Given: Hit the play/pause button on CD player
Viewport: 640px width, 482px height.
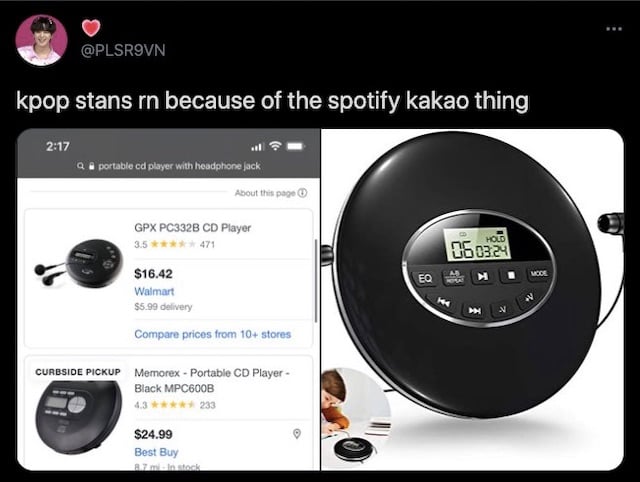Looking at the screenshot, I should click(482, 276).
